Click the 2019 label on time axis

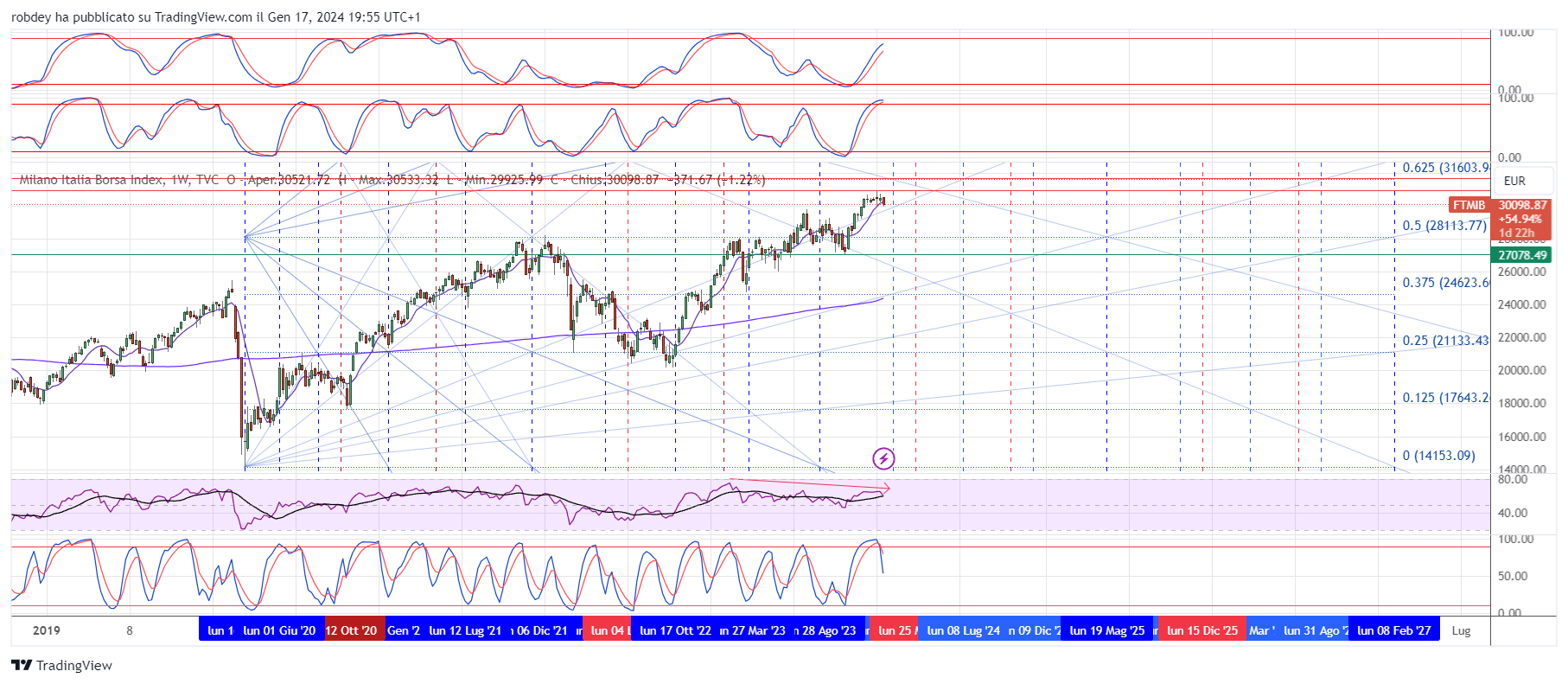[47, 630]
